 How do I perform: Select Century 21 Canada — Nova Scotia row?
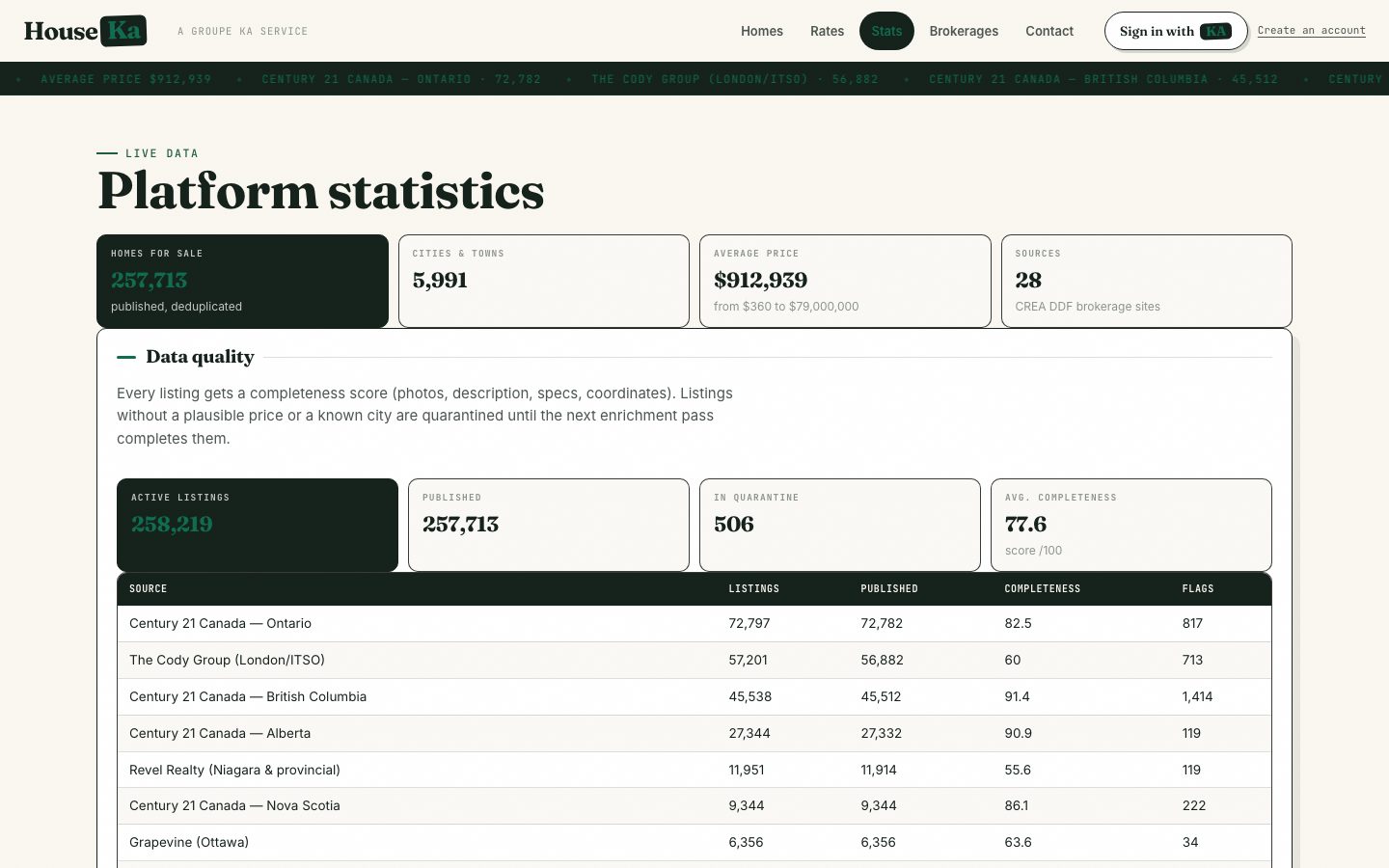click(694, 806)
